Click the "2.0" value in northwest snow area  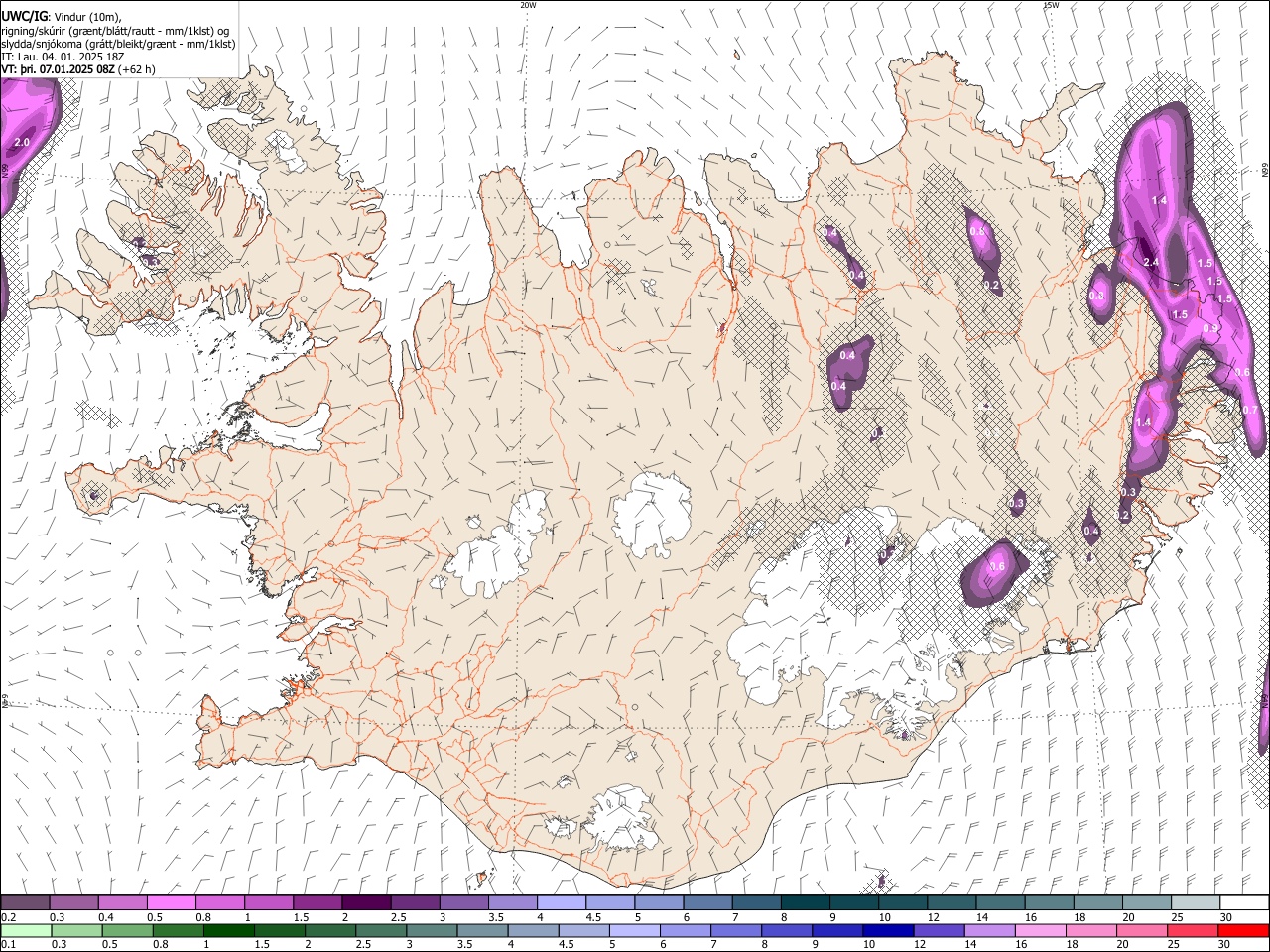click(22, 143)
